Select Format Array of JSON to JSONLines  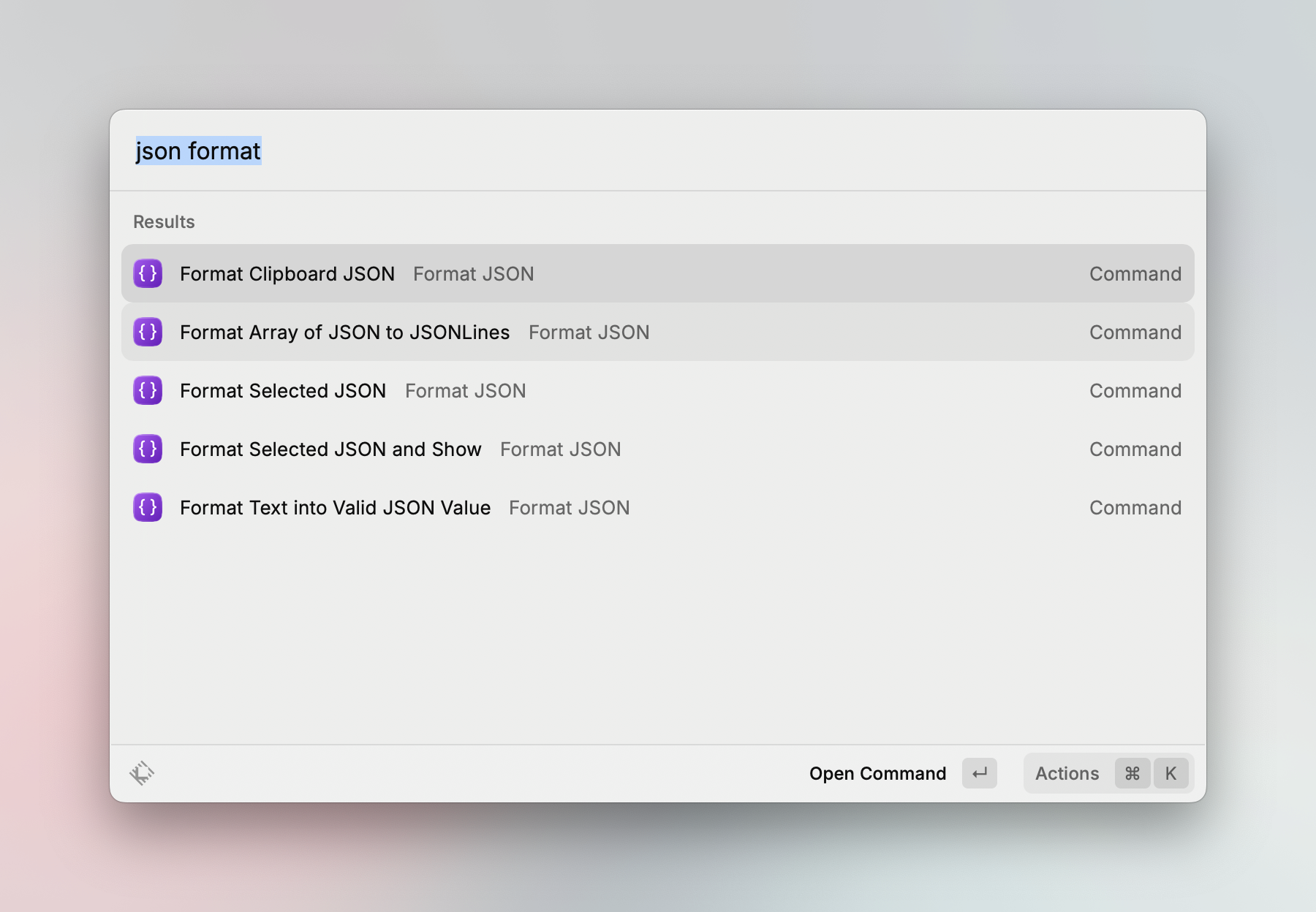[x=344, y=332]
